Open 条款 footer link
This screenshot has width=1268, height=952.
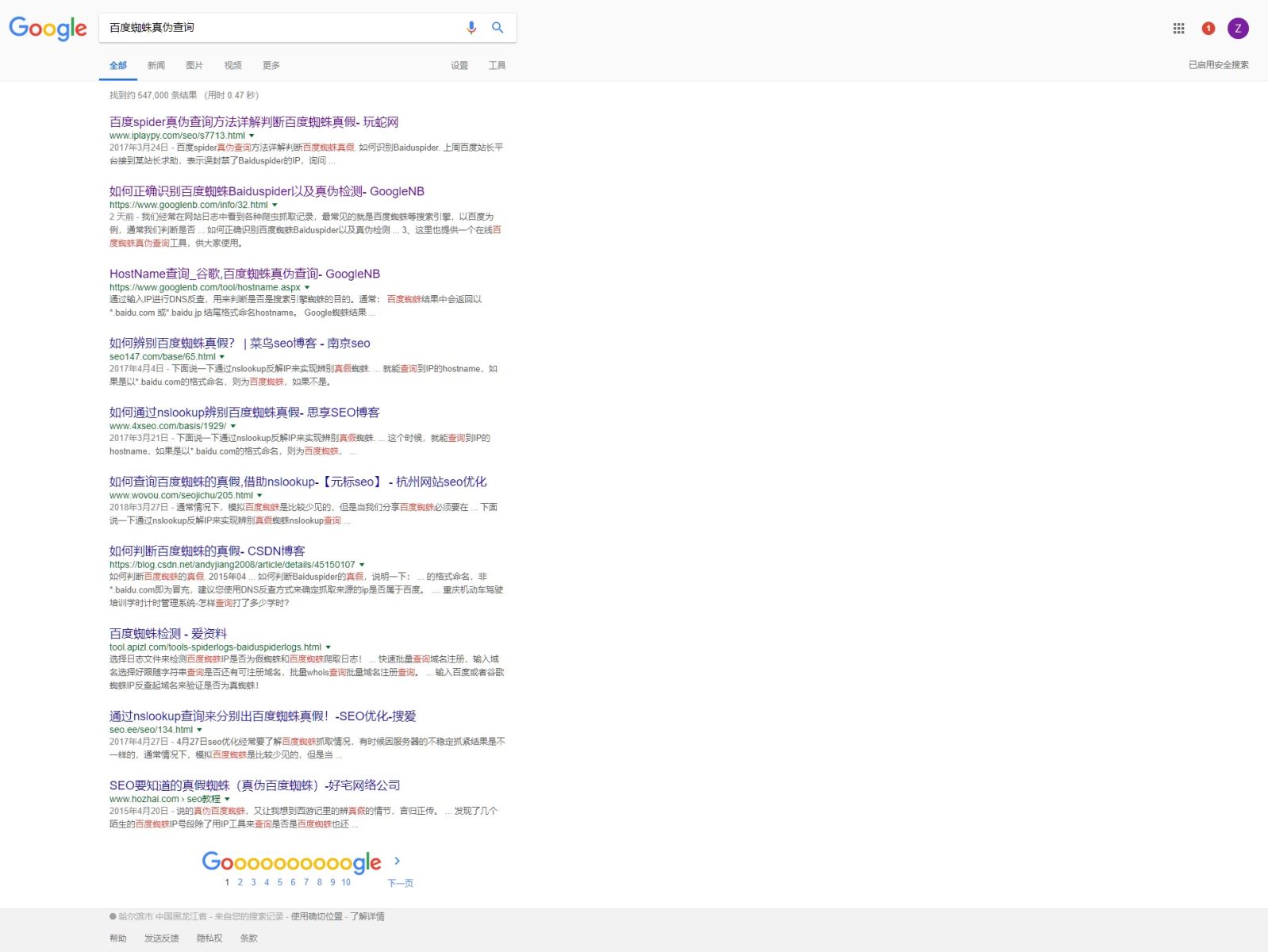tap(249, 939)
